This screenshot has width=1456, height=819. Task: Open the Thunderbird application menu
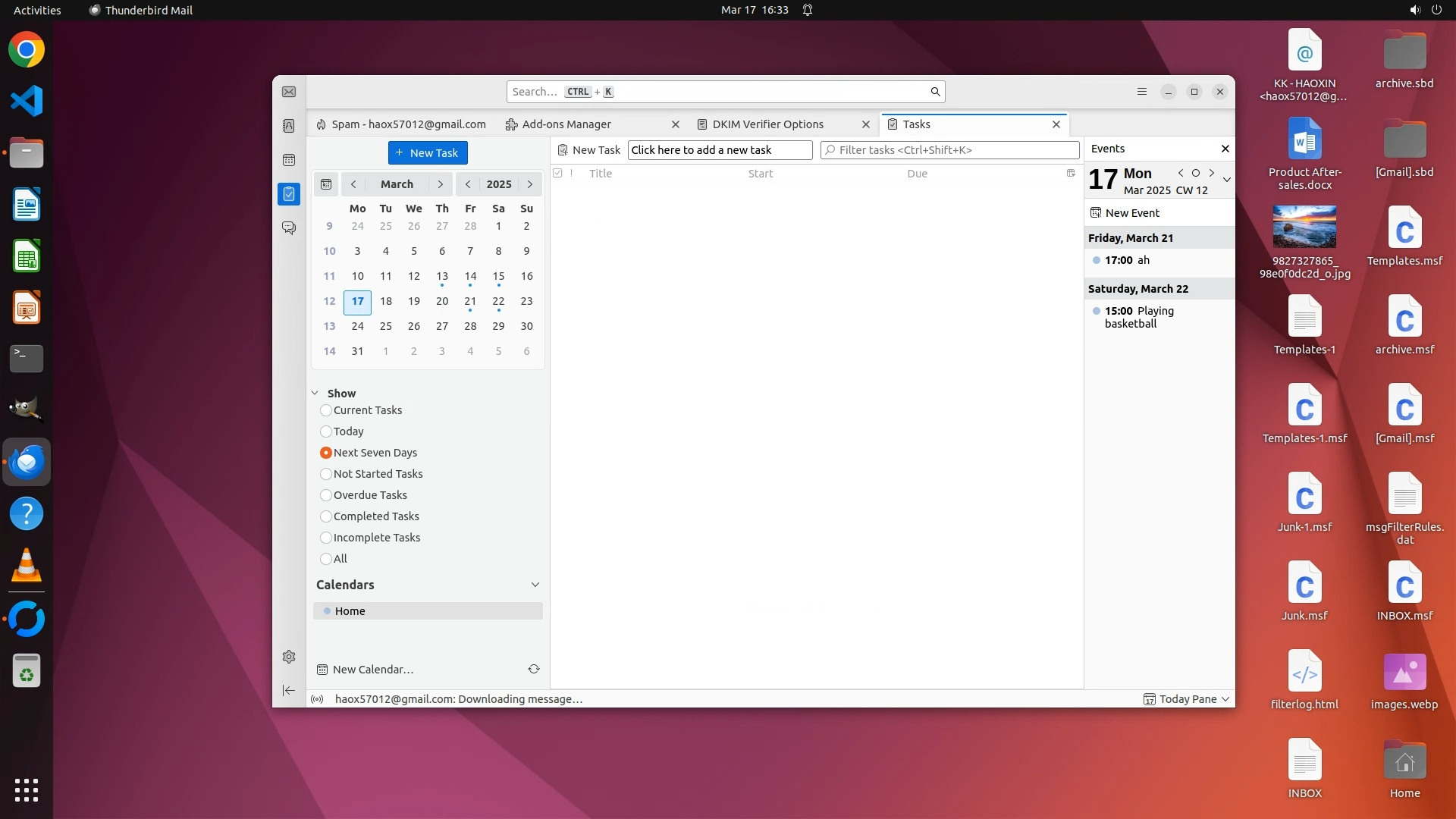[1142, 92]
